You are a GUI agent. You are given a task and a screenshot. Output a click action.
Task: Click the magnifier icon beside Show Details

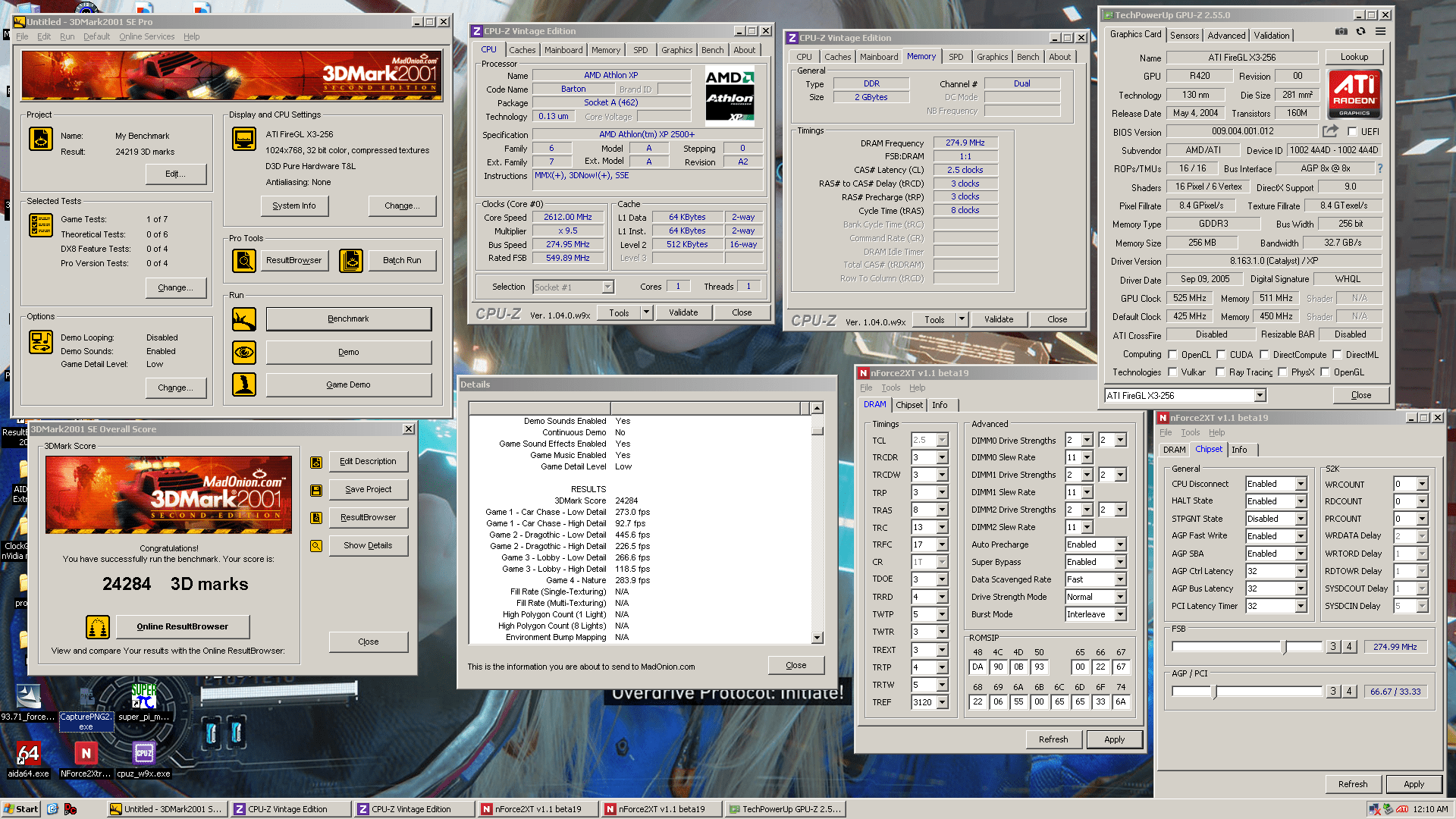coord(316,546)
